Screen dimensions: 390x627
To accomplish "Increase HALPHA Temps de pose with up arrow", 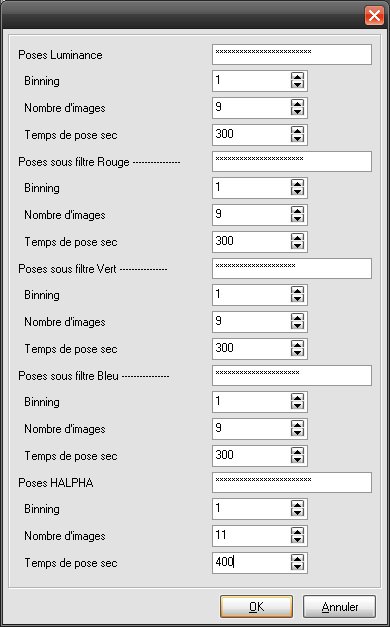I will pos(297,559).
